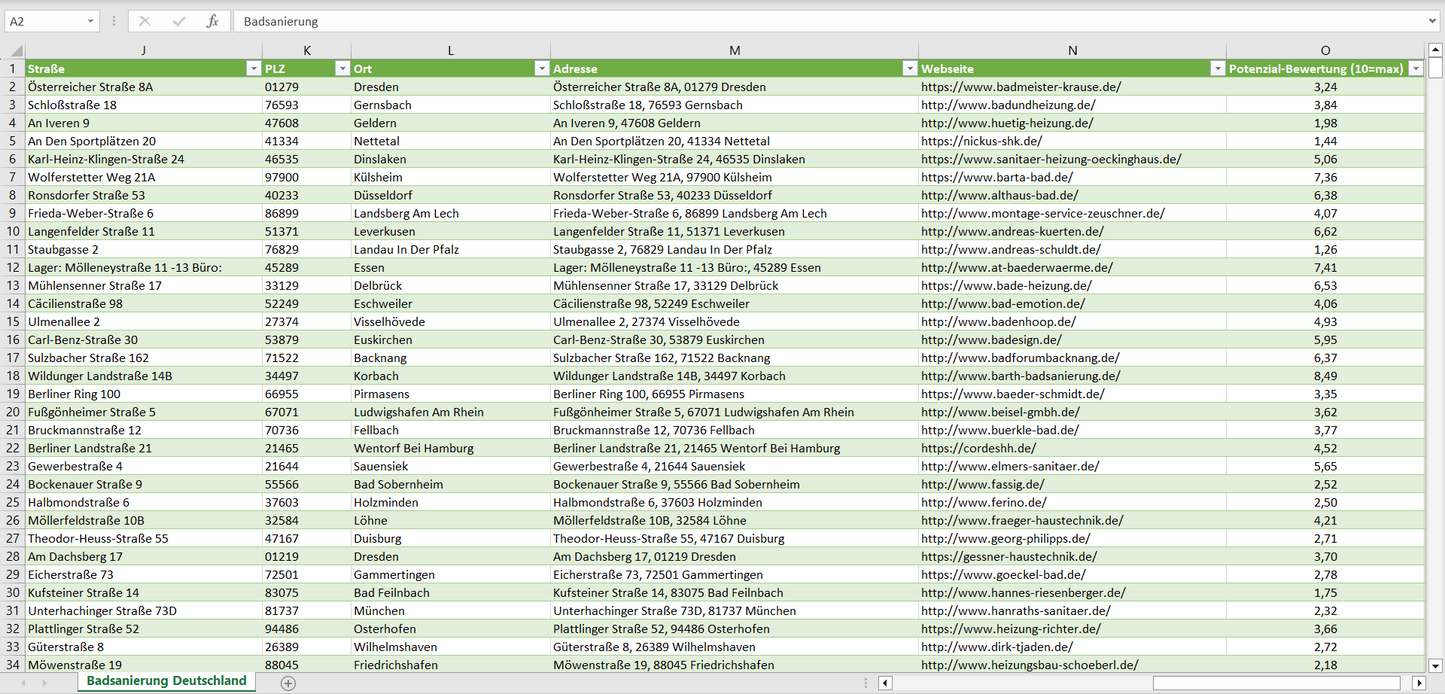Select the Badsanierung Deutschland sheet tab
This screenshot has width=1445, height=694.
click(x=166, y=681)
